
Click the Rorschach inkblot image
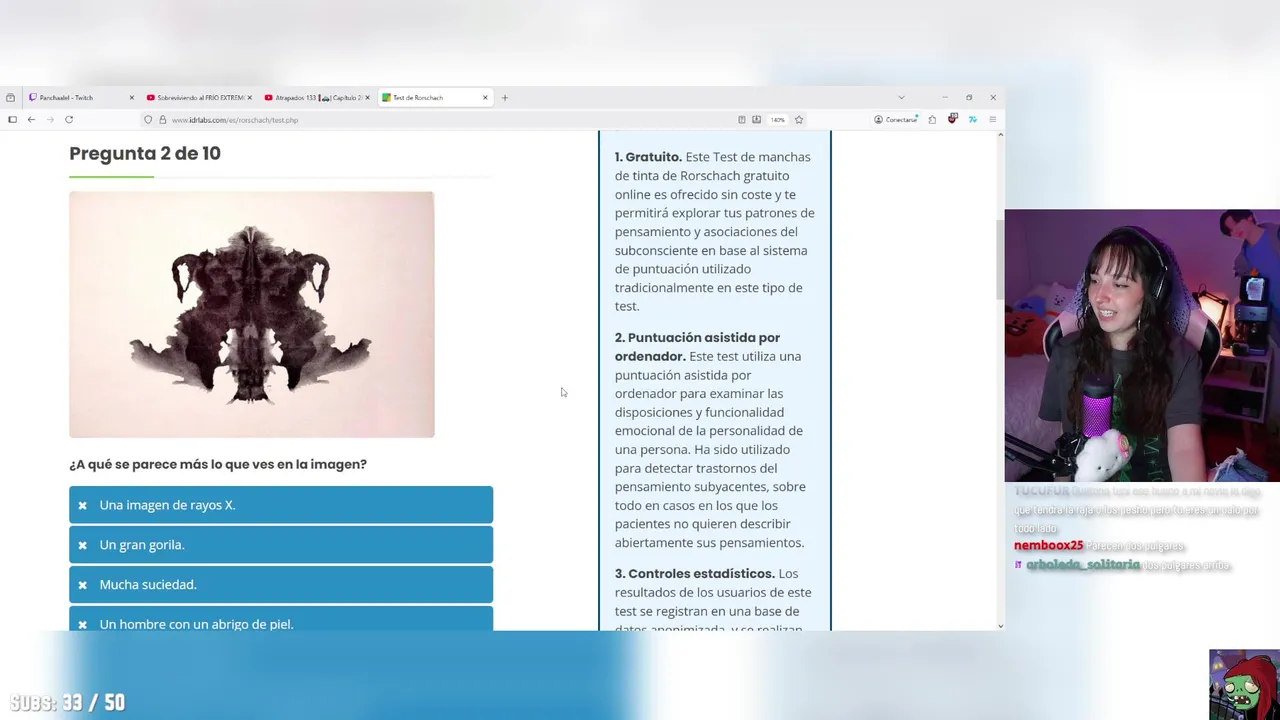point(252,314)
